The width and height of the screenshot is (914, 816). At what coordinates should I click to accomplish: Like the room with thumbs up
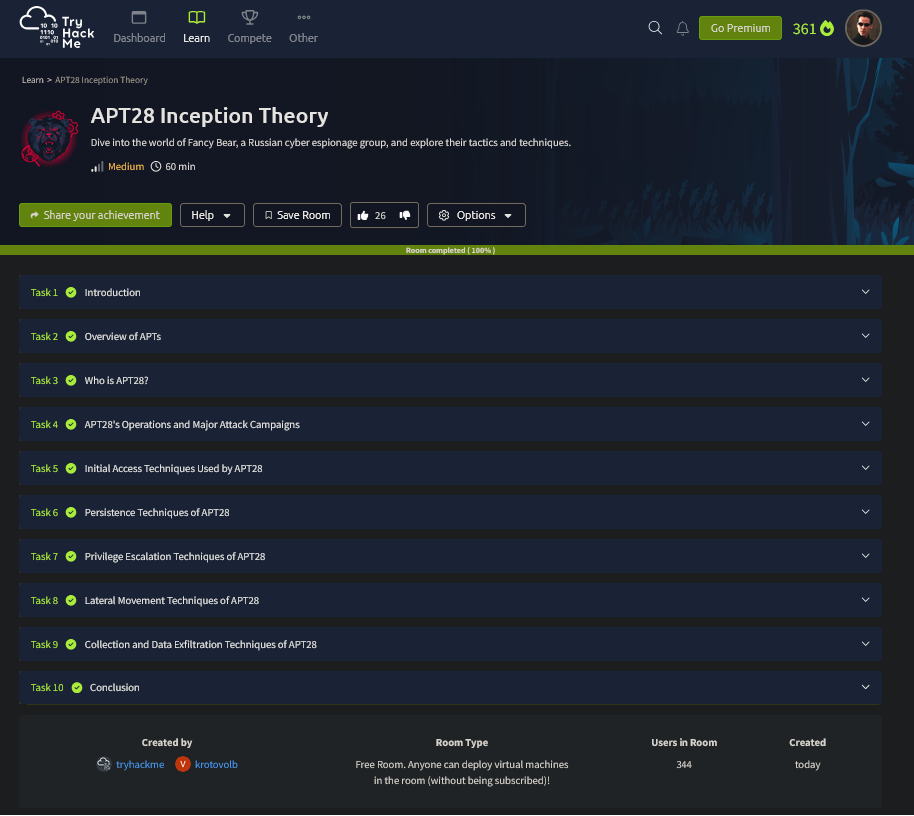pyautogui.click(x=363, y=215)
